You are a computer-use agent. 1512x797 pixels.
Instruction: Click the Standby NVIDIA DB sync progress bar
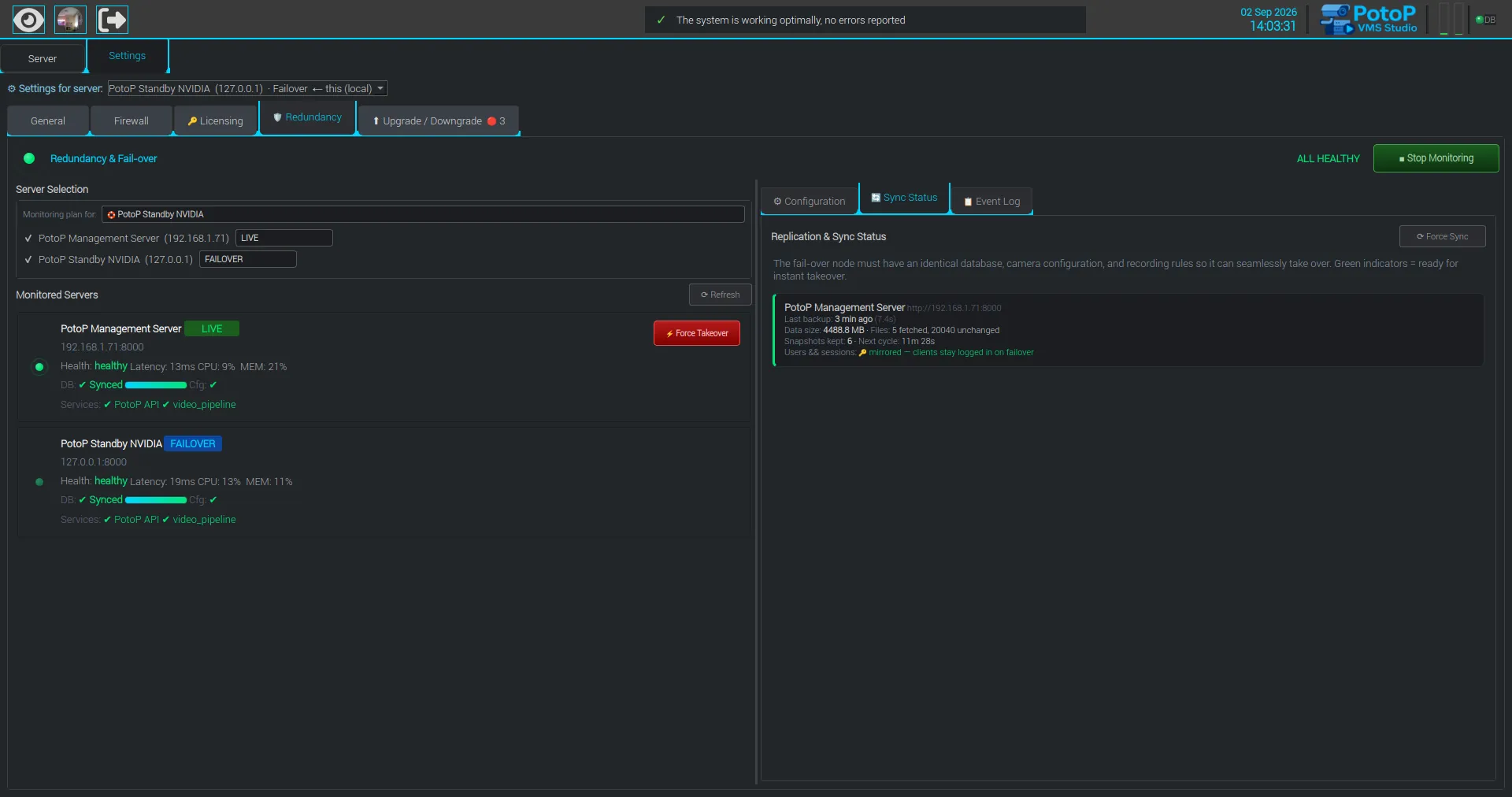(156, 500)
